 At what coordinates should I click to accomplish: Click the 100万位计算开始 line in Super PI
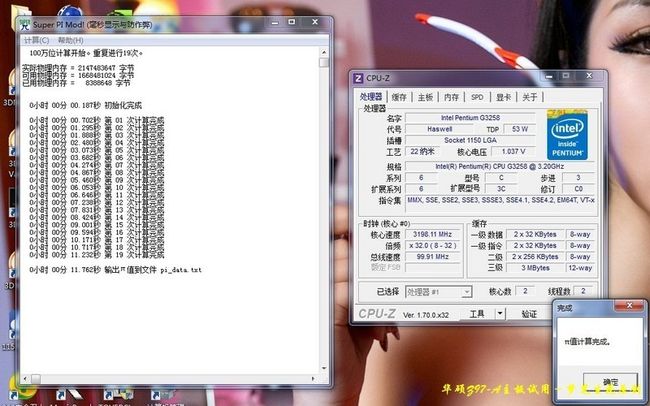pyautogui.click(x=86, y=53)
